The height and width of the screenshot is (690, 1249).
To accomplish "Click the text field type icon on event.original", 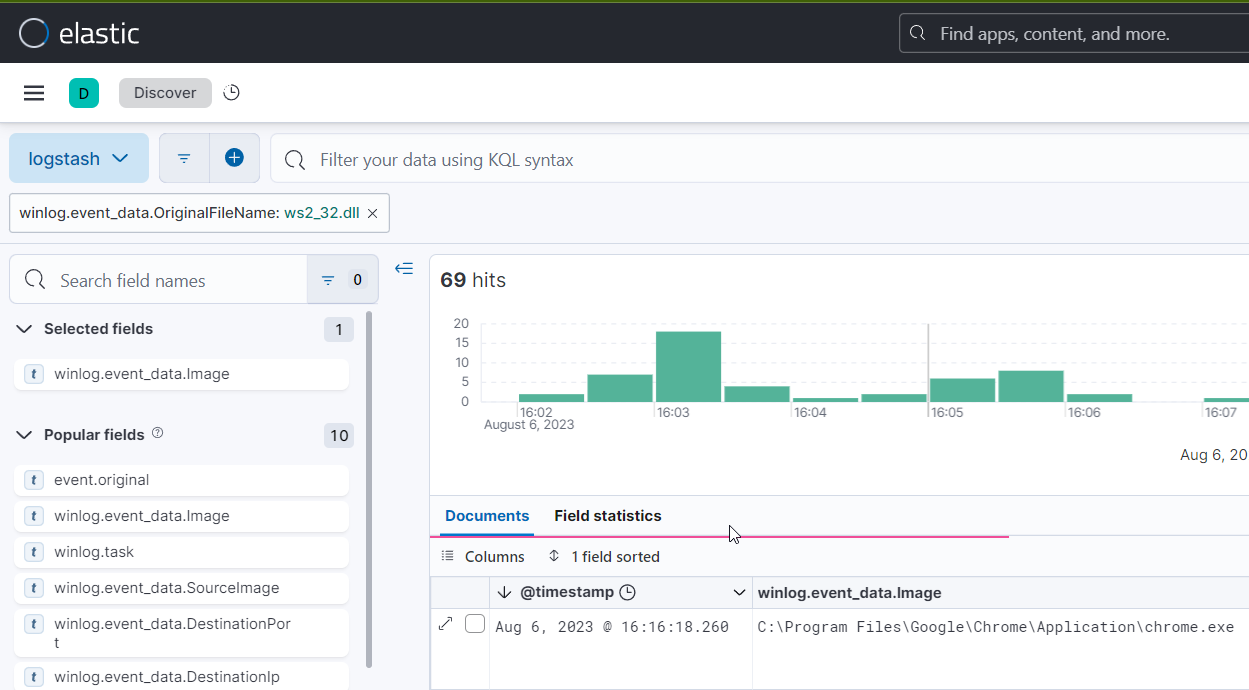I will coord(33,480).
